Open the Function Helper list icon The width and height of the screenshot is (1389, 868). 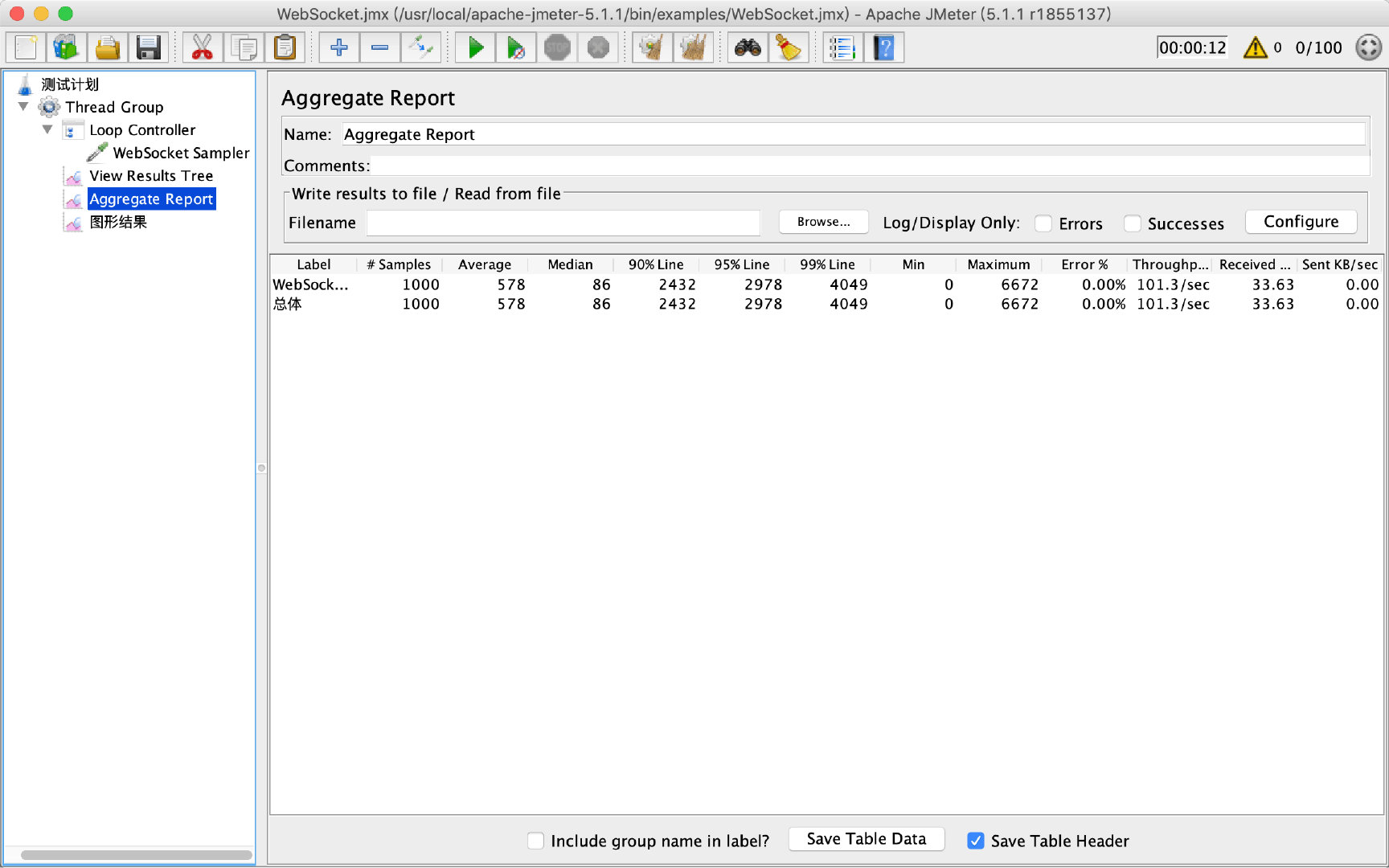click(843, 47)
